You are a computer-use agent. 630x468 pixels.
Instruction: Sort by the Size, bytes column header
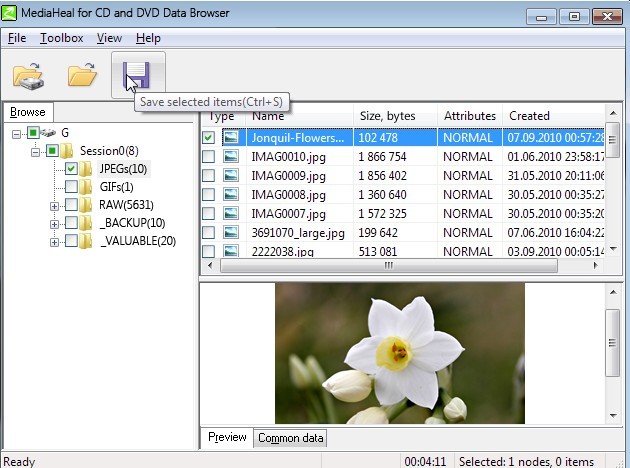pos(395,116)
